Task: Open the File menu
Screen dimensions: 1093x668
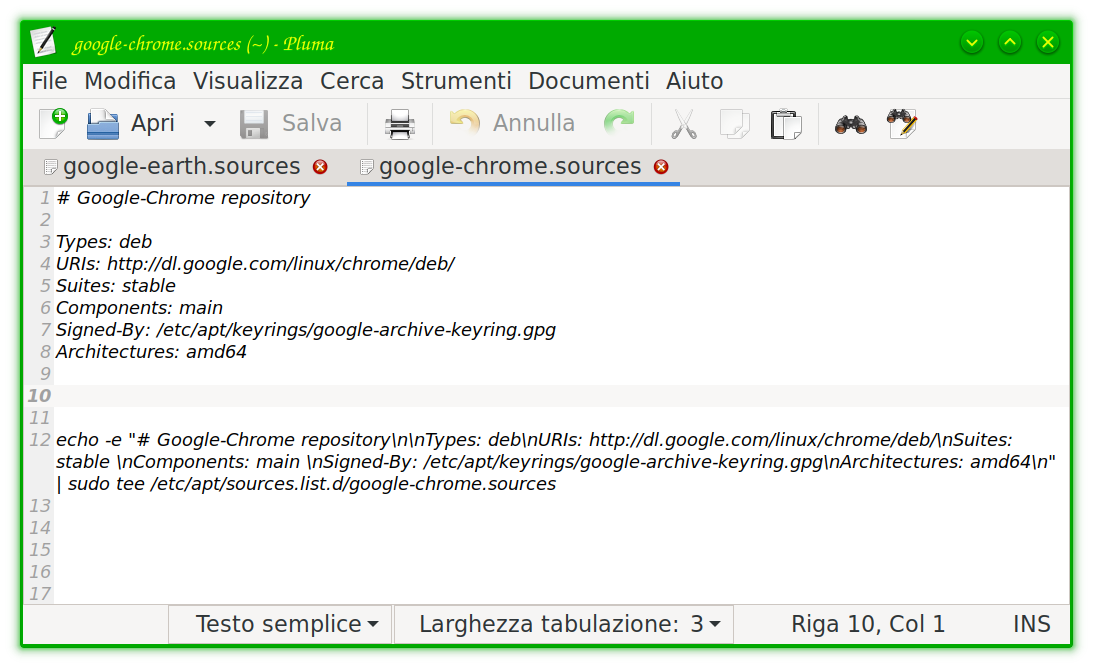Action: click(x=49, y=81)
